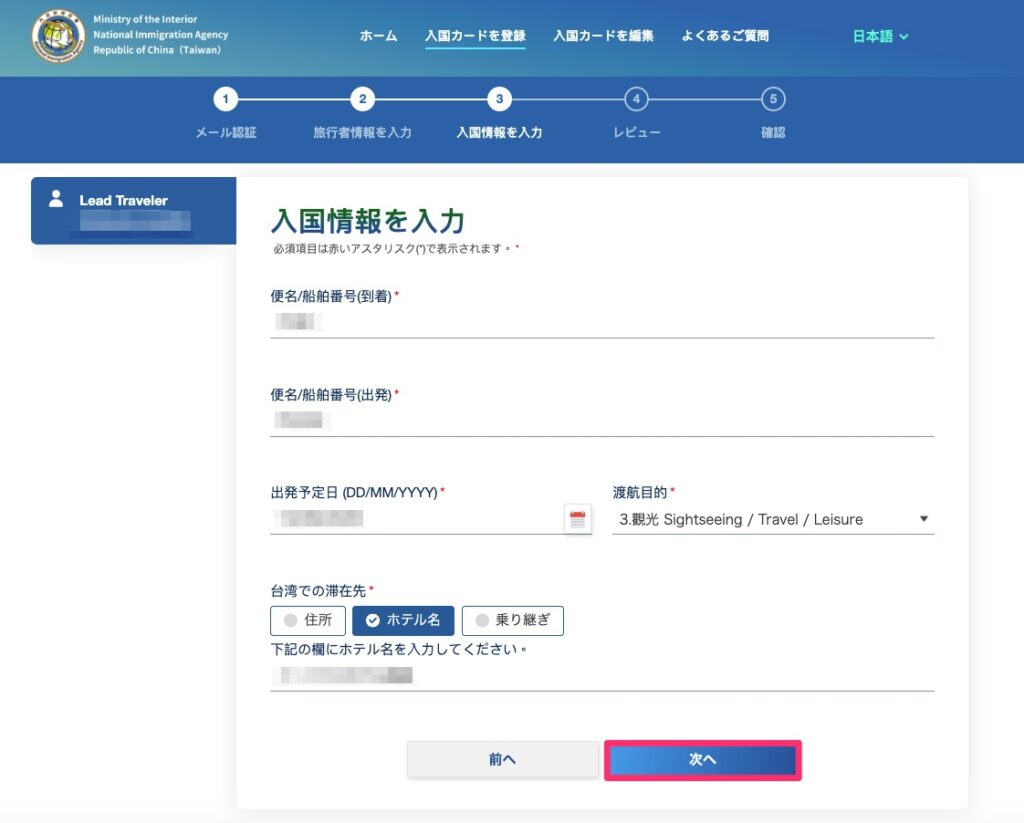Open the 渡航目的 purpose dropdown

pyautogui.click(x=772, y=519)
